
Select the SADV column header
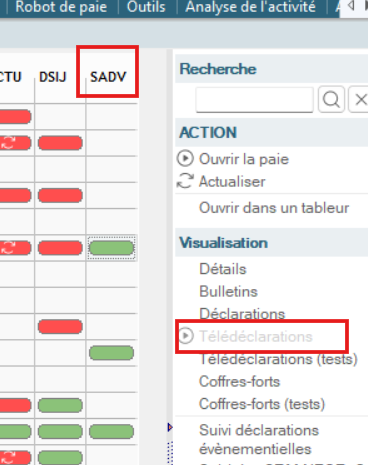pyautogui.click(x=108, y=77)
